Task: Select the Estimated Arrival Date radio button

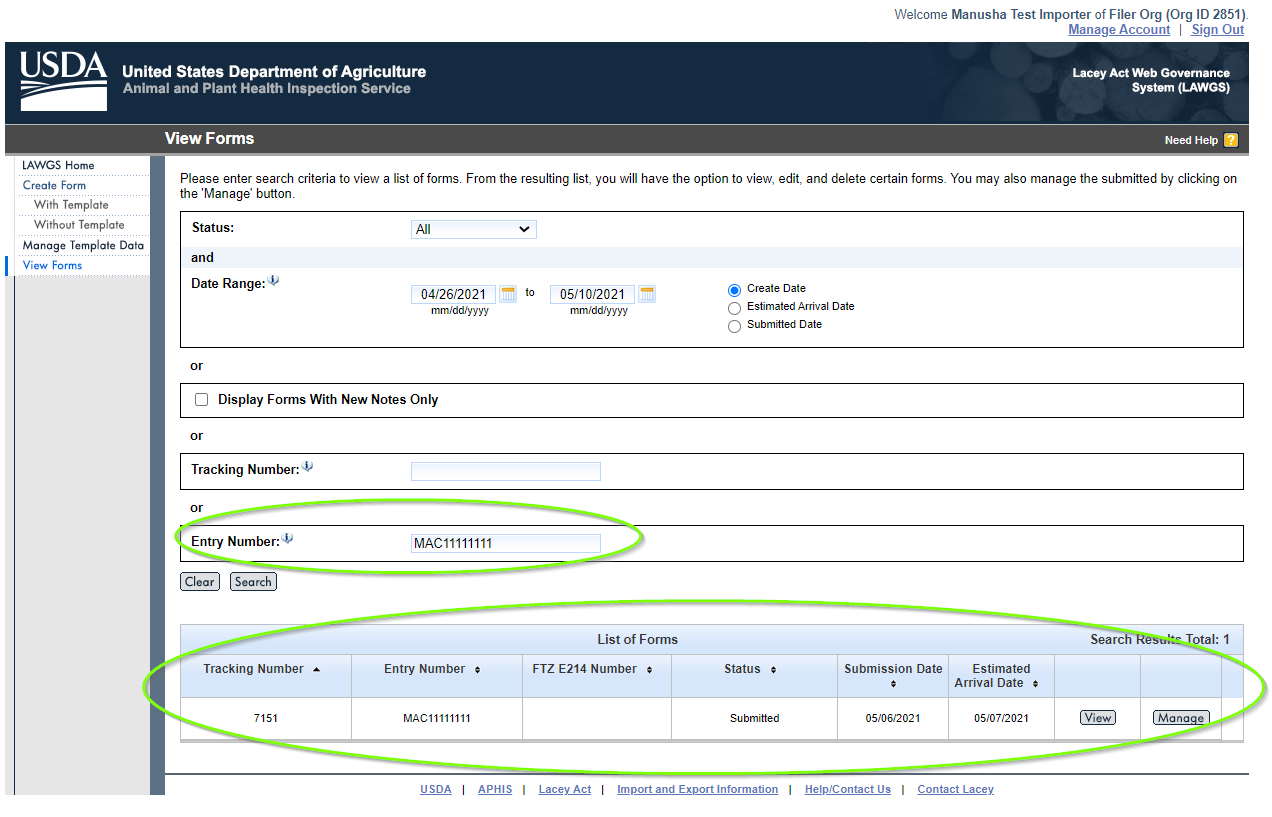Action: pyautogui.click(x=735, y=308)
